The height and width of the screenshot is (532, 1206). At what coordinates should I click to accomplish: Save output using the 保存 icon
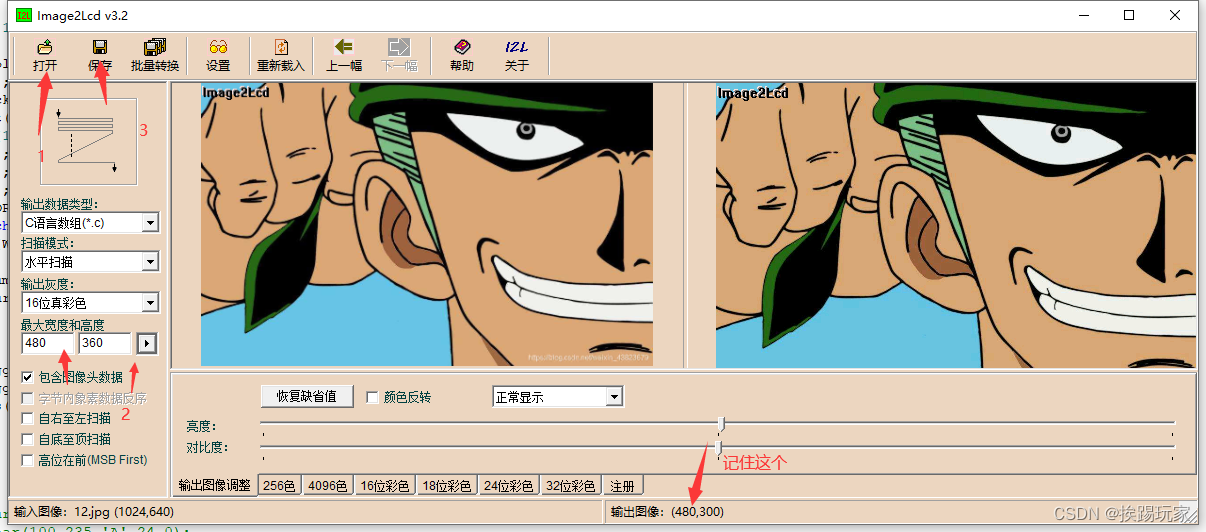point(100,55)
